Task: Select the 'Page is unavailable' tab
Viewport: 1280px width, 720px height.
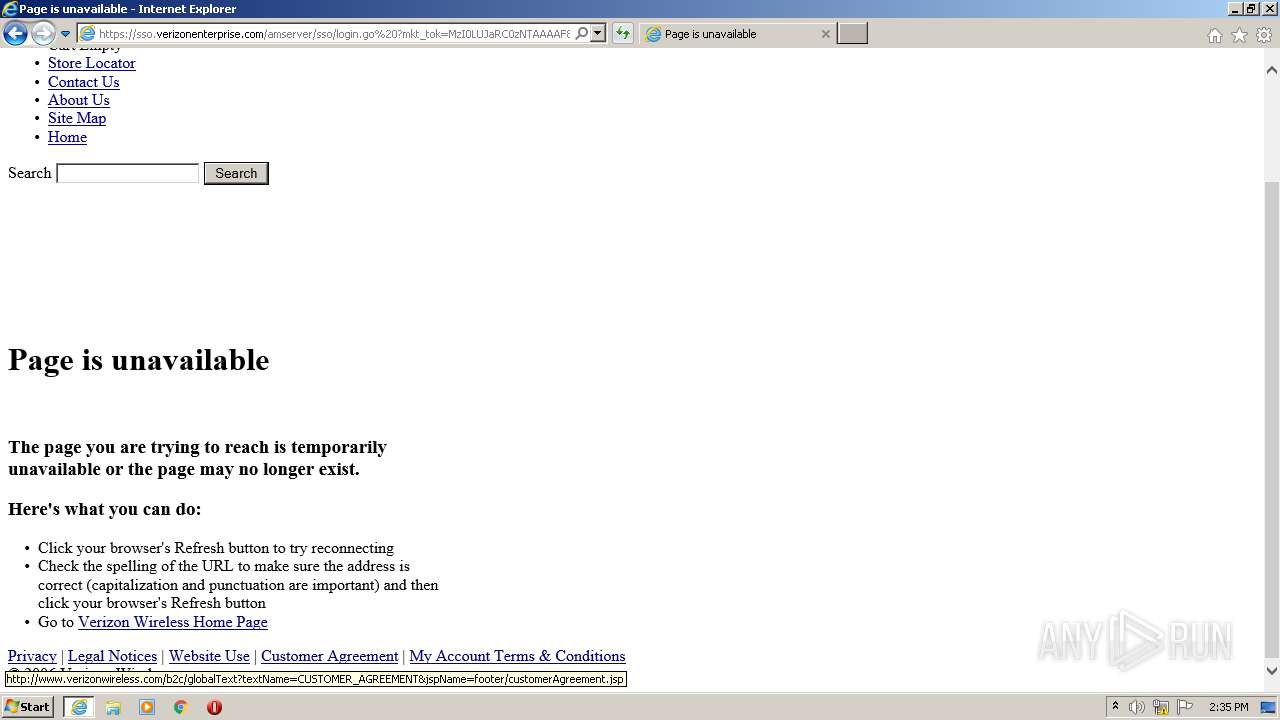Action: point(738,34)
